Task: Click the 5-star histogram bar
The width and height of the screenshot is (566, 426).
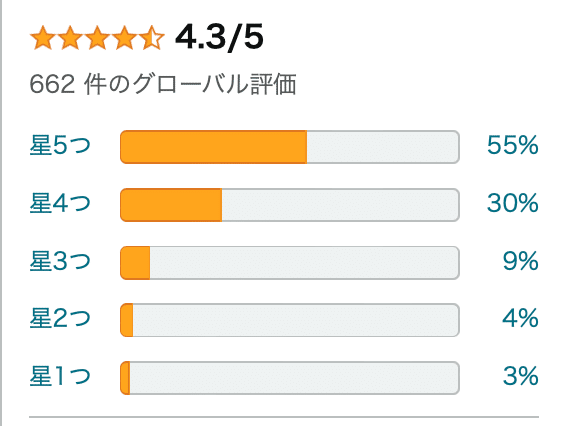Action: 290,147
